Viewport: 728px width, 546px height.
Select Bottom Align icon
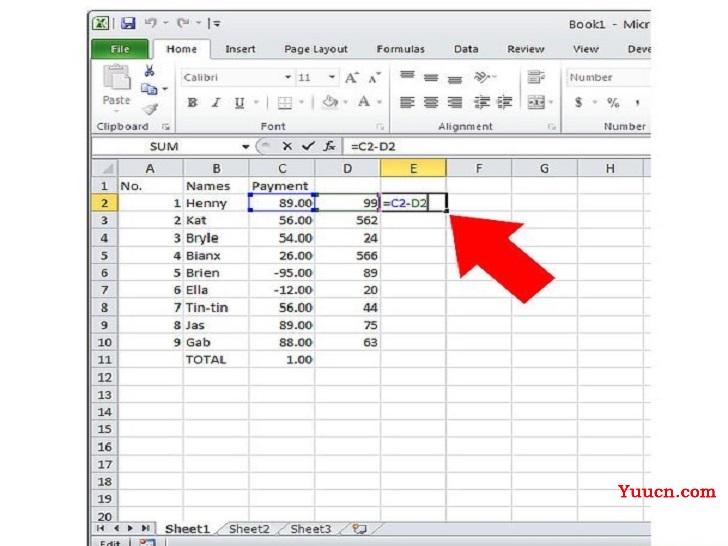(x=455, y=79)
